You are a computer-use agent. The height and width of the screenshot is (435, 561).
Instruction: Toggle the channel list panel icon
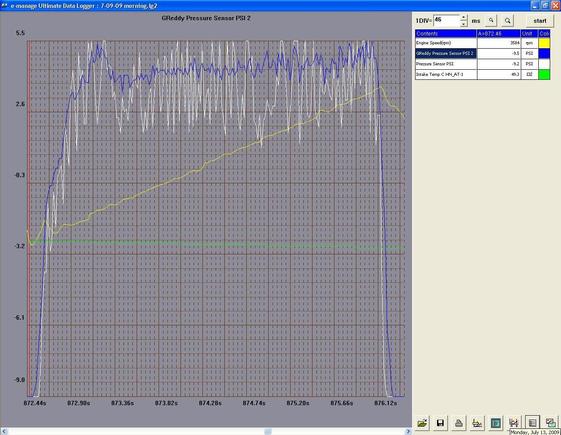coord(532,423)
